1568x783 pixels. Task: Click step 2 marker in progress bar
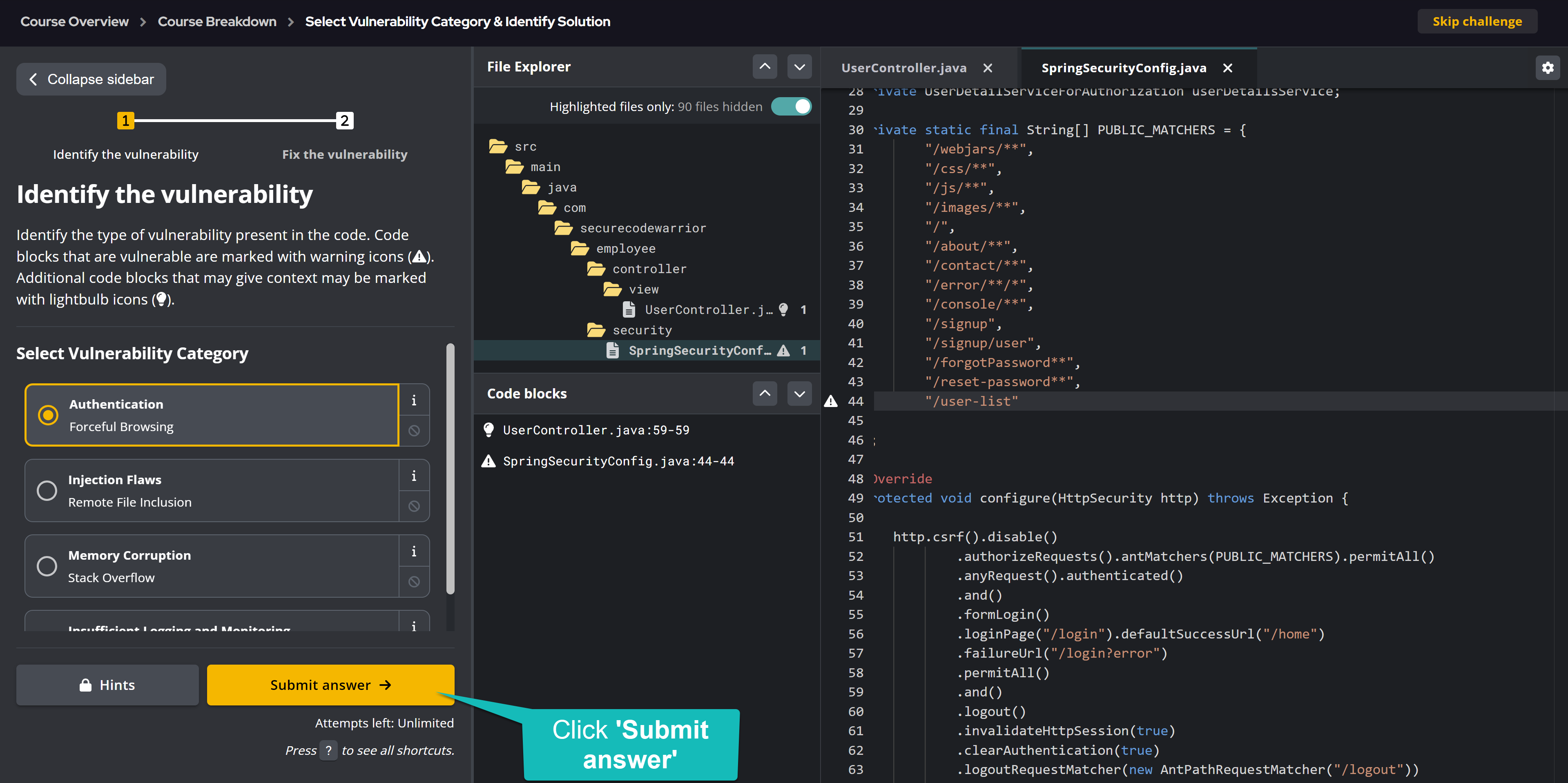point(345,120)
